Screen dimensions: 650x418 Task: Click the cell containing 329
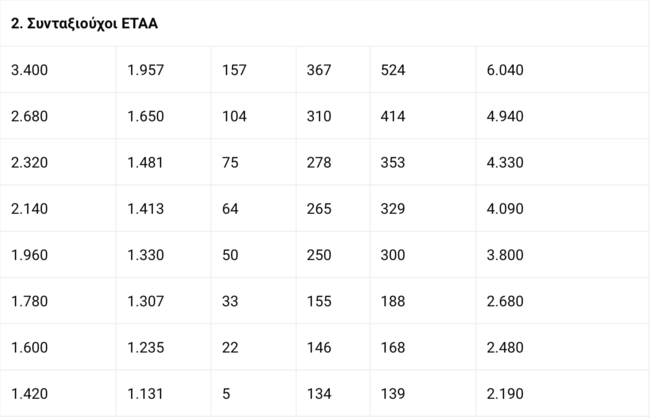pos(393,208)
